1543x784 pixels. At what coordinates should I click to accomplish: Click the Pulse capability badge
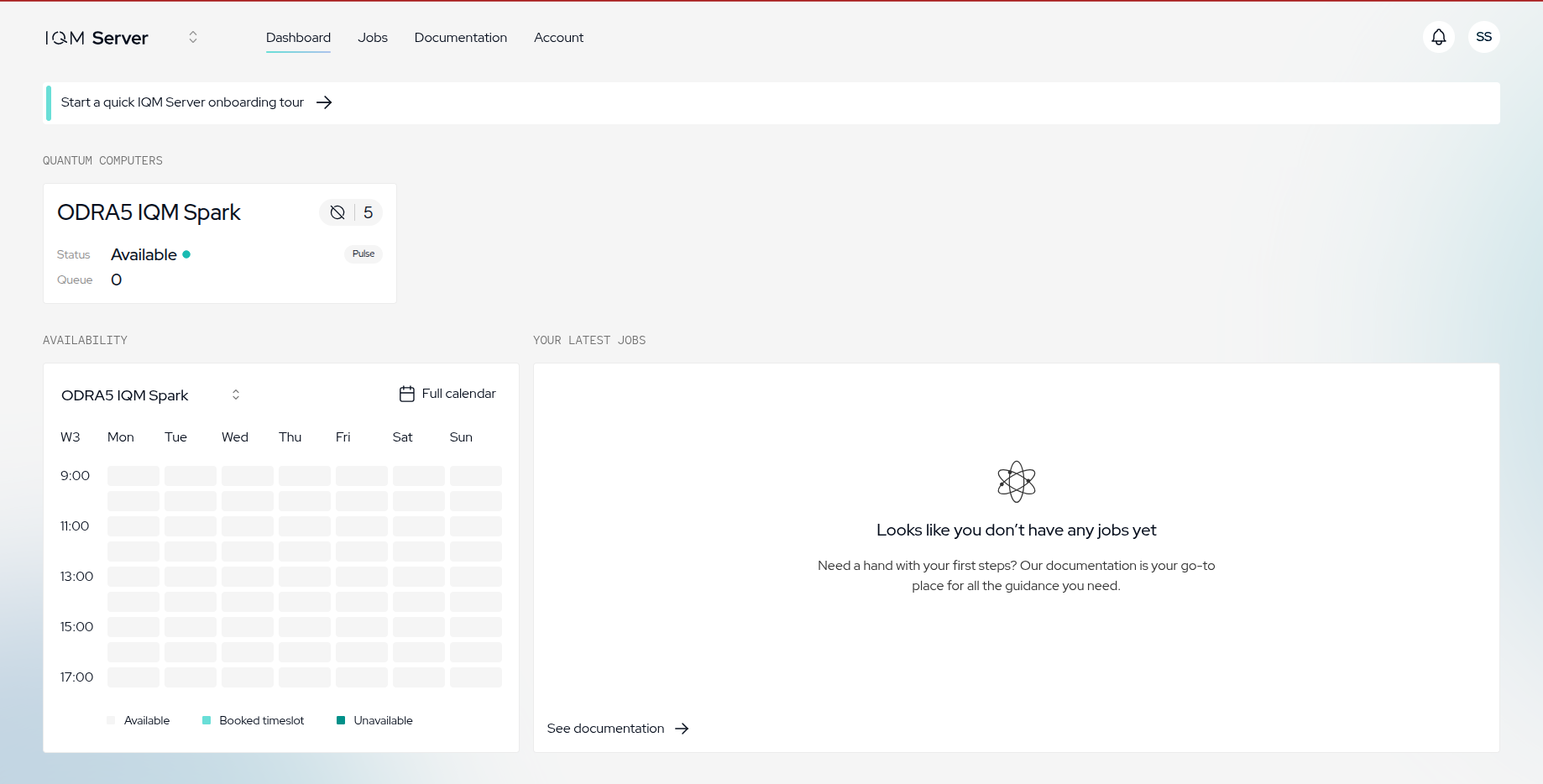coord(363,253)
